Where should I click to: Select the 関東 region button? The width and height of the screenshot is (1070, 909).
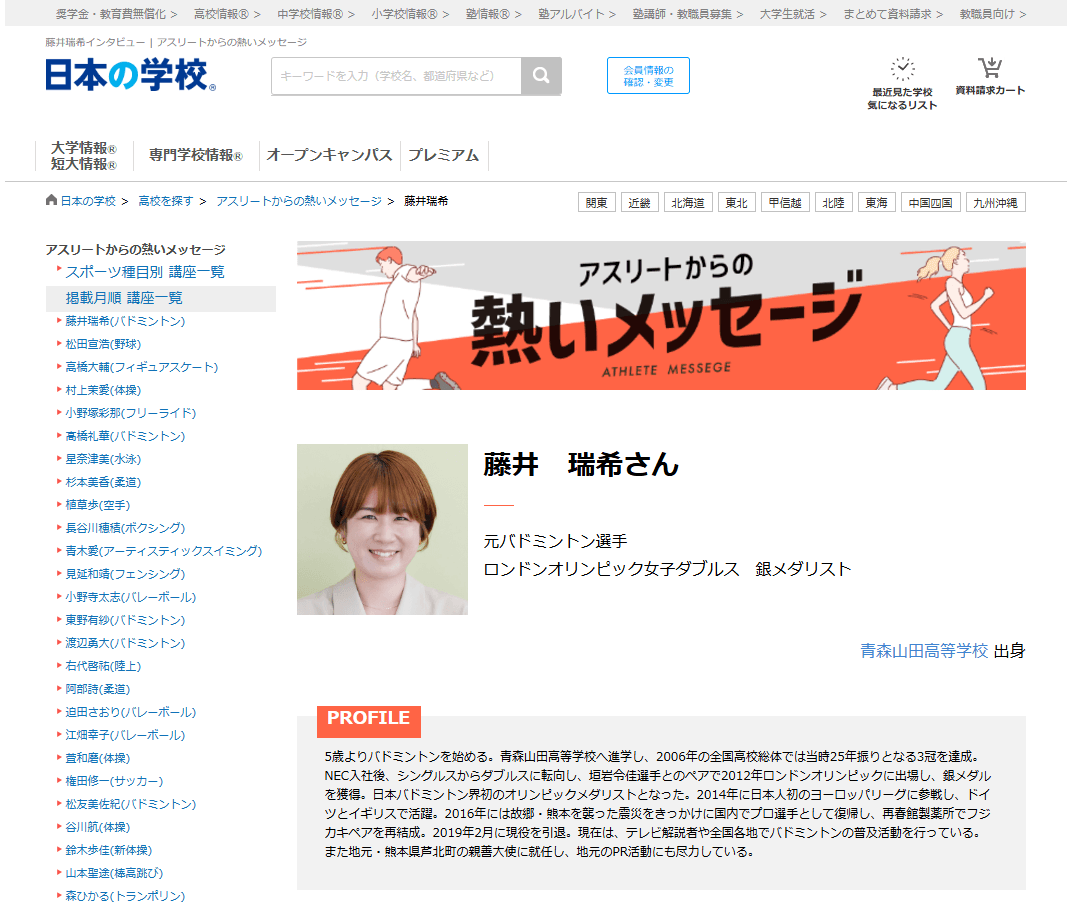coord(596,201)
